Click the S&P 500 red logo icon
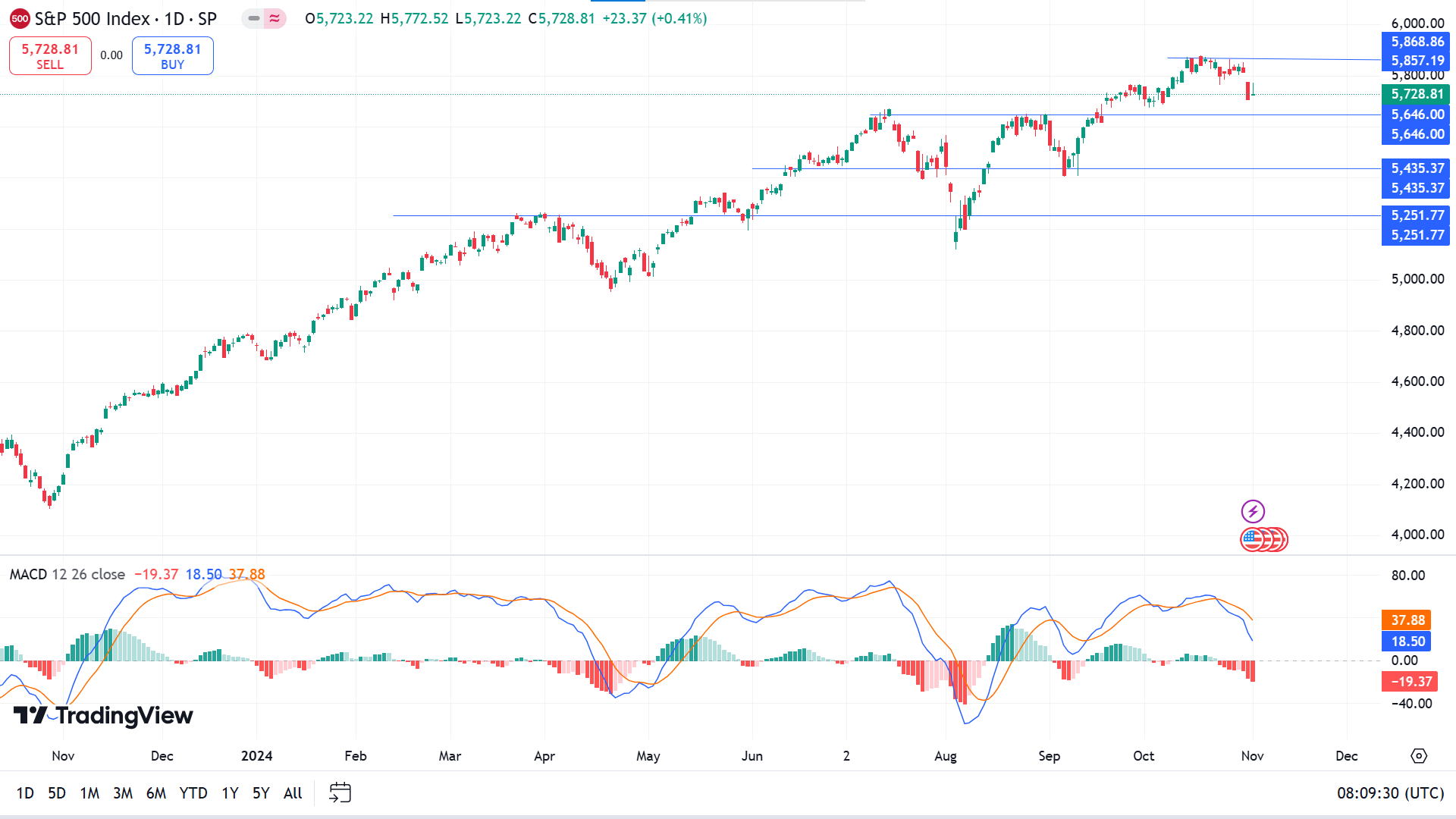1456x819 pixels. point(20,19)
